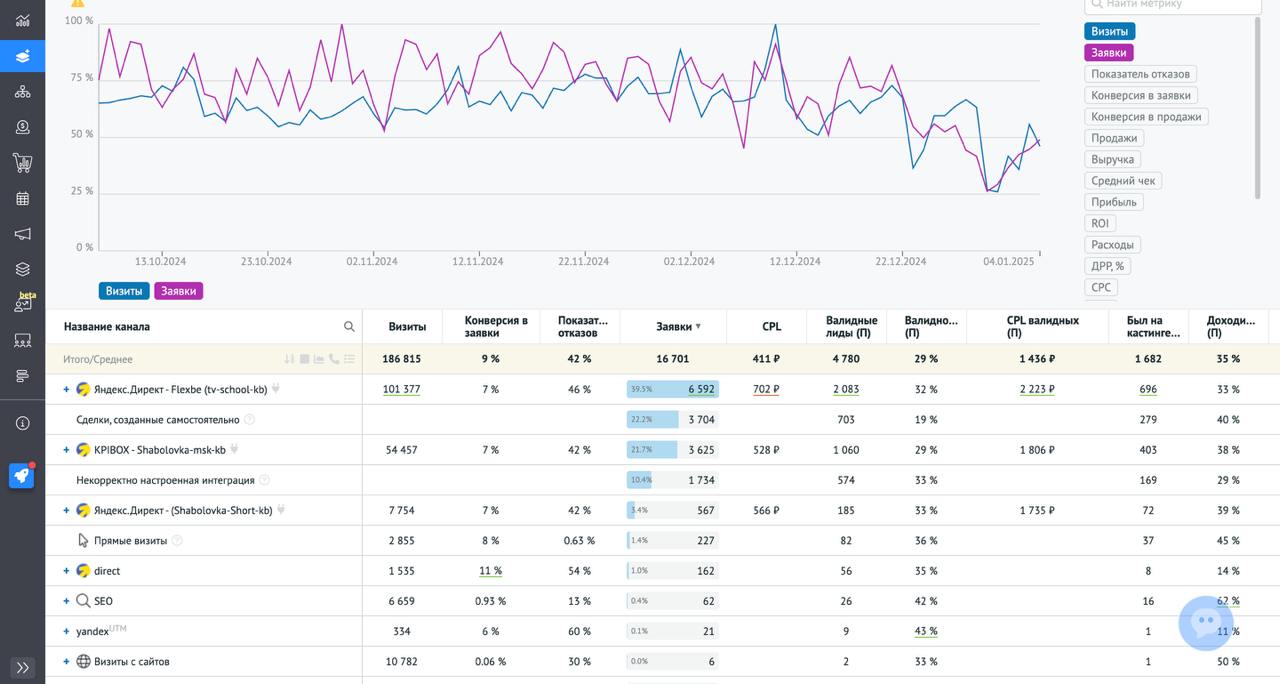Open the calendar grid sidebar icon
This screenshot has height=684, width=1280.
(22, 198)
